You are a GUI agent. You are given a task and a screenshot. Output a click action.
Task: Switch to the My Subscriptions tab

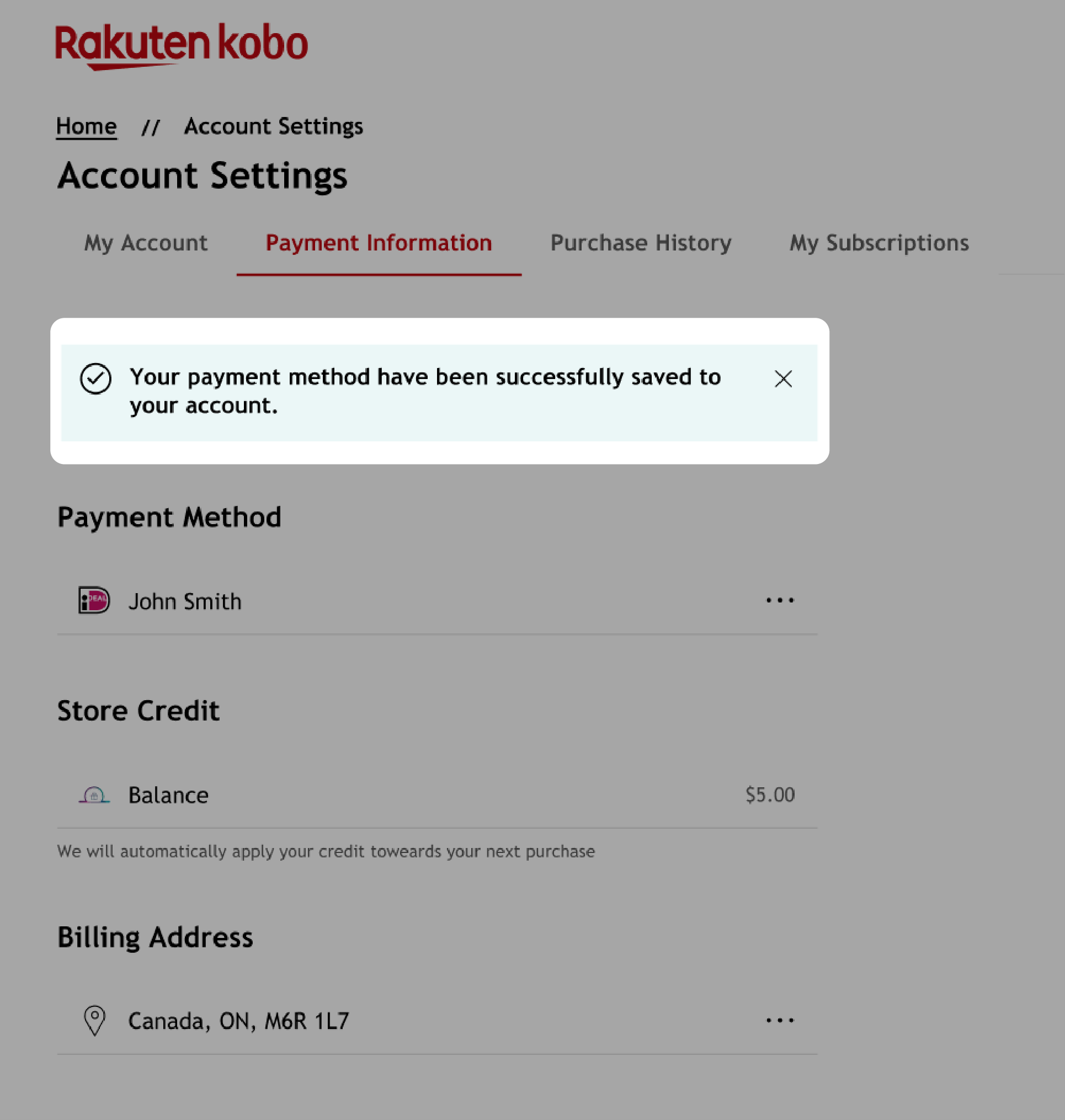pos(879,242)
